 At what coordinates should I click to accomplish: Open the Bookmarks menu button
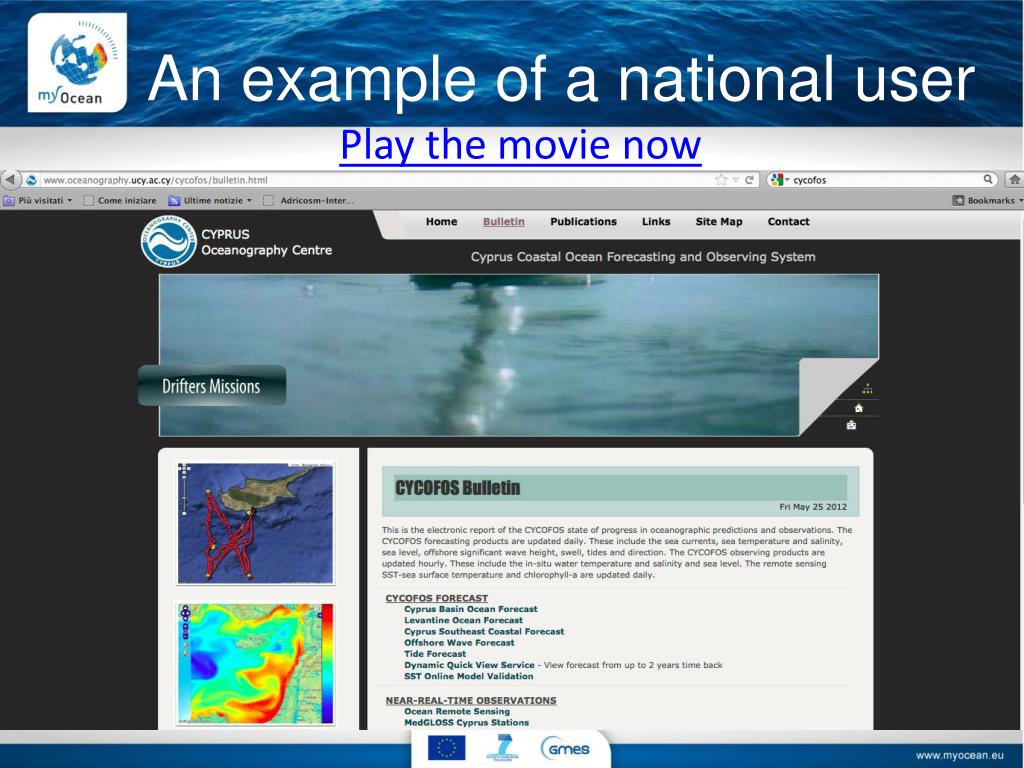pos(987,200)
